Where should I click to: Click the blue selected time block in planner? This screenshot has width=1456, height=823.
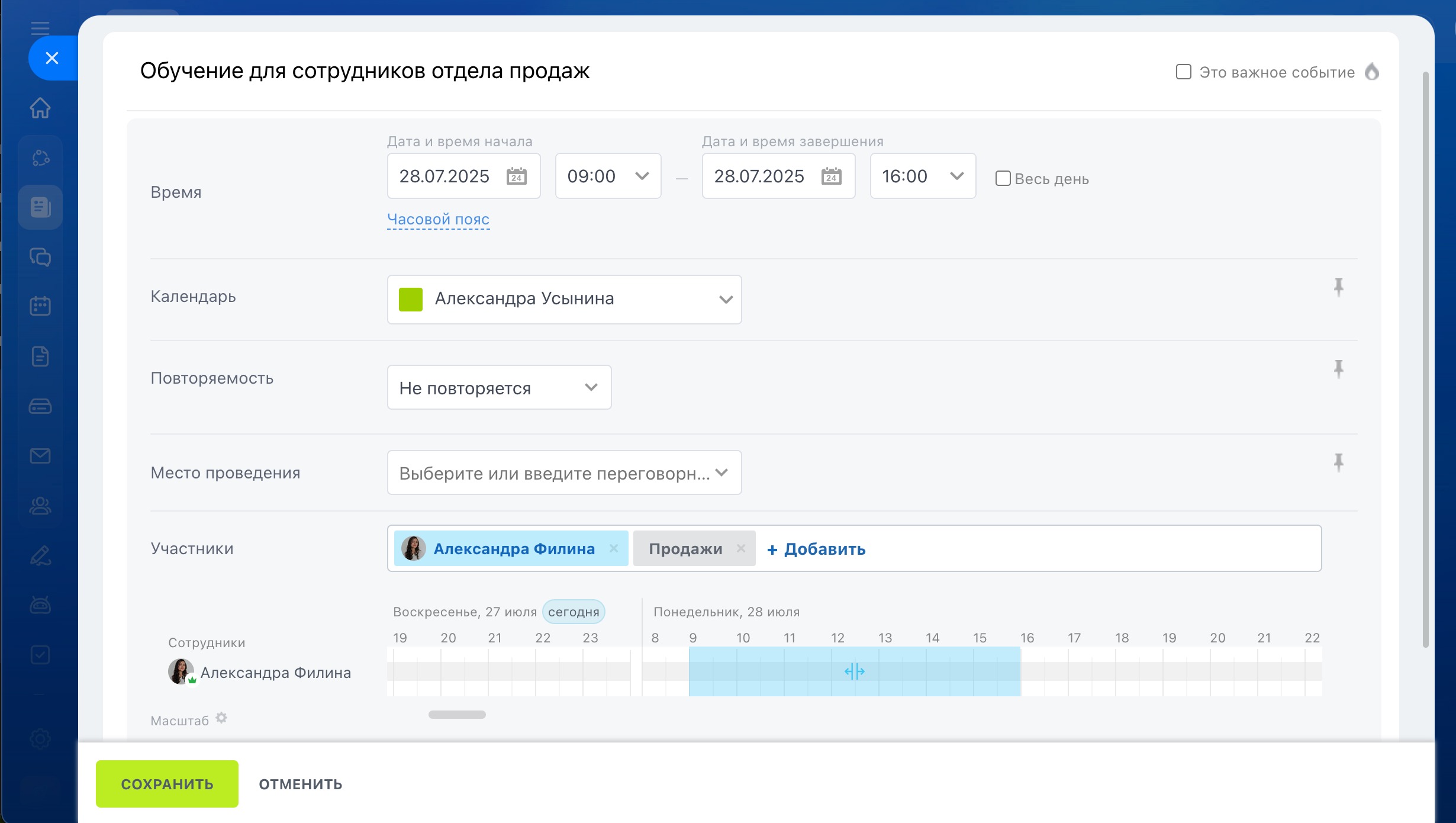(855, 671)
